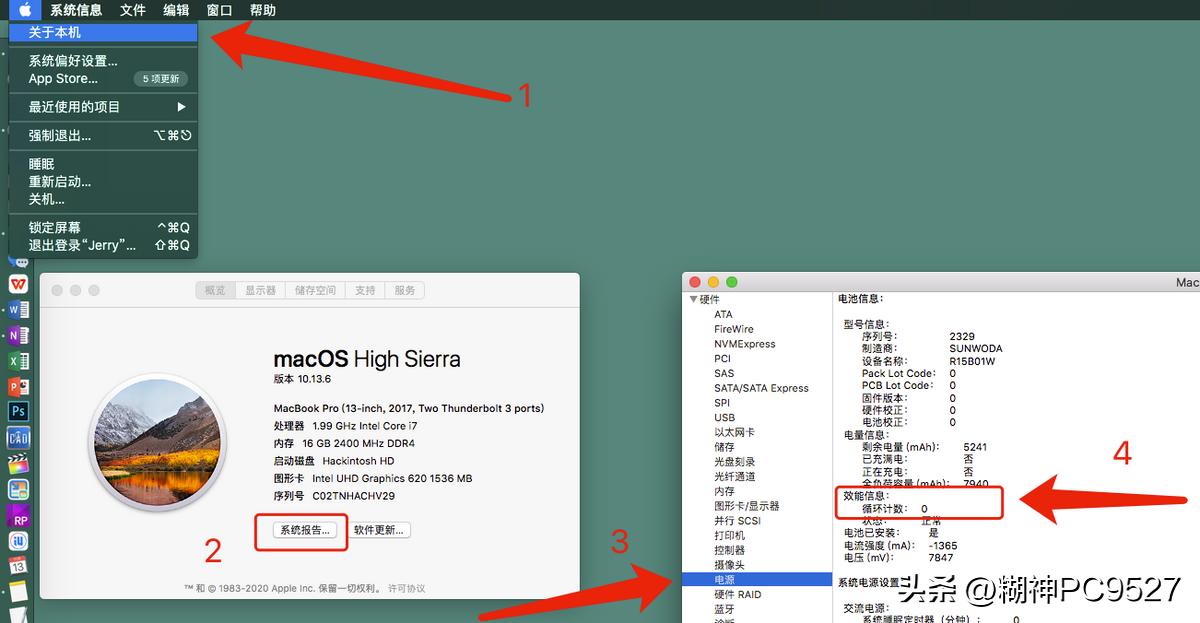This screenshot has height=623, width=1200.
Task: Open WPS Office from the Dock
Action: pos(18,281)
